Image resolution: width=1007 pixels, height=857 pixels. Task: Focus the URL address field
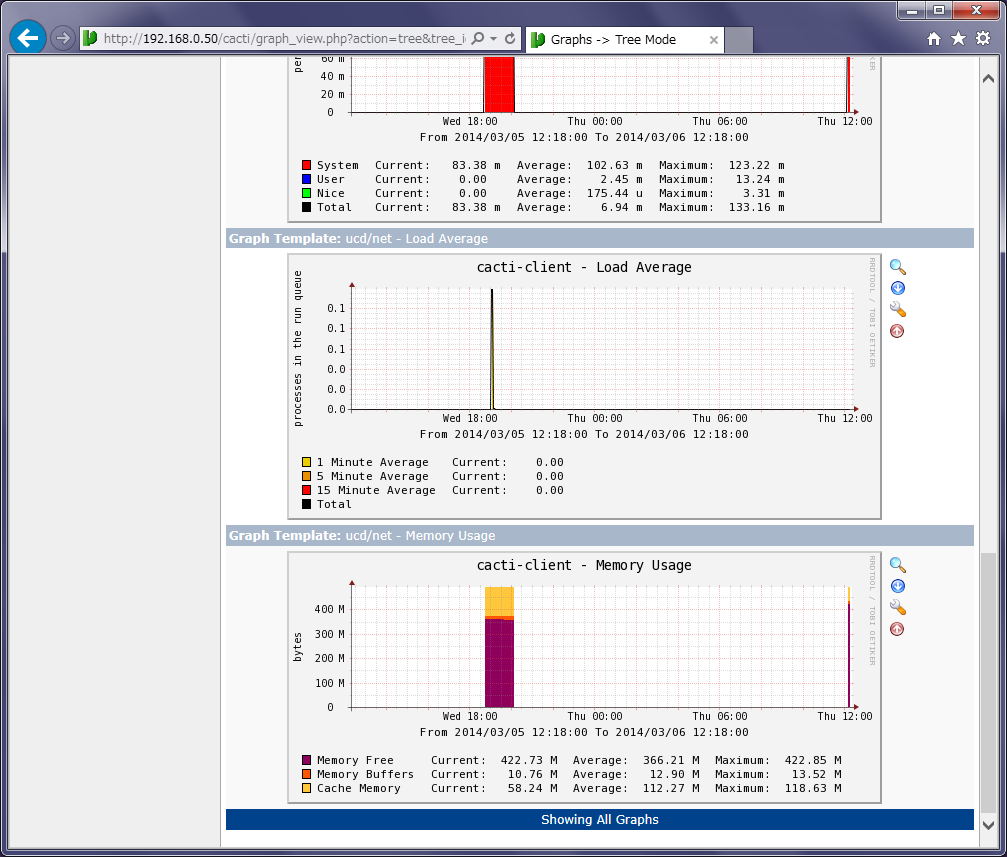[285, 39]
